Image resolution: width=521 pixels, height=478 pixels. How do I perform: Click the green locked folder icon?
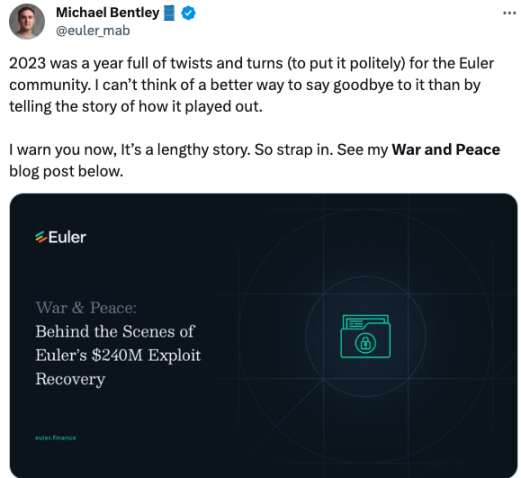pyautogui.click(x=365, y=336)
